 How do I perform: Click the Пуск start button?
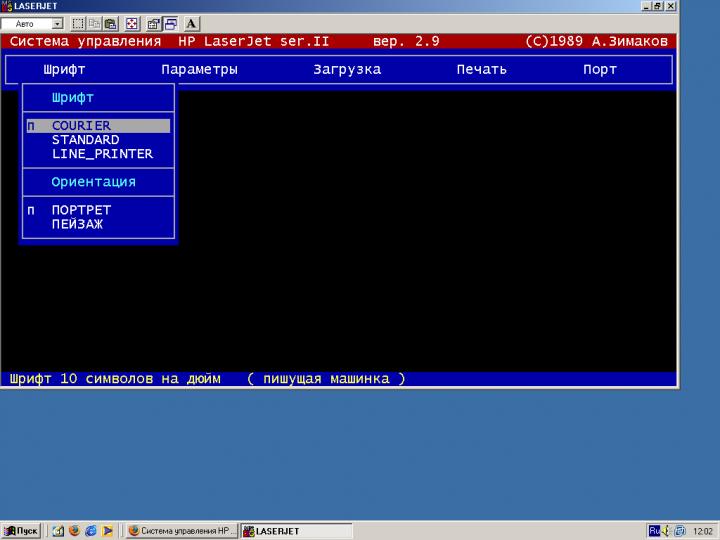(21, 530)
